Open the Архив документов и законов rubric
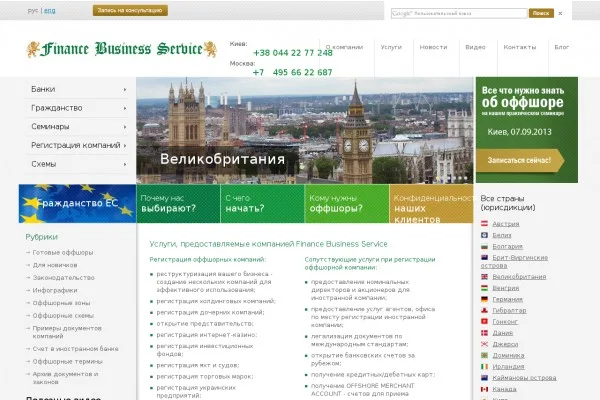Screen dimensions: 600x400 point(65,378)
